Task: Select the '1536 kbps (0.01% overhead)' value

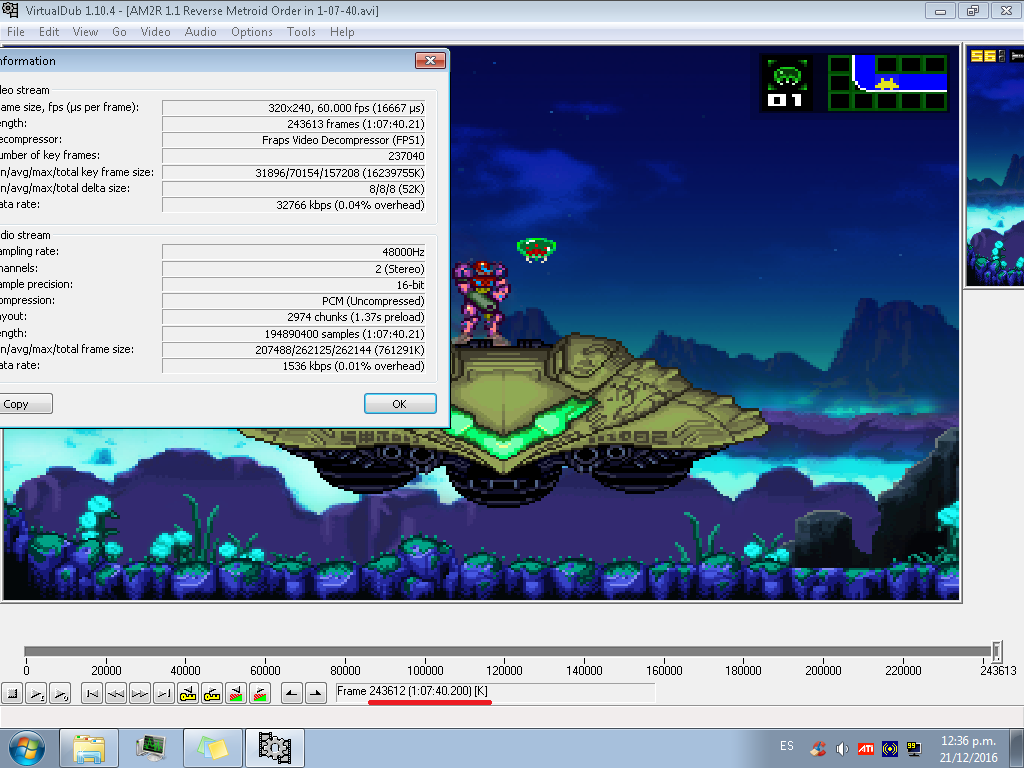Action: point(294,366)
